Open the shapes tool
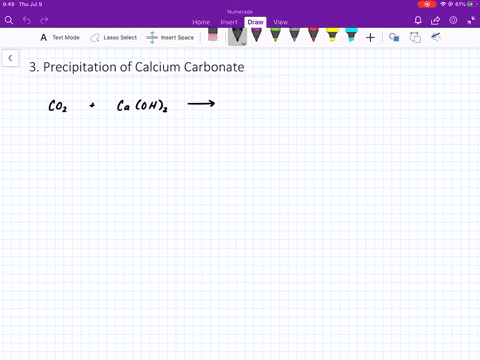 tap(394, 37)
